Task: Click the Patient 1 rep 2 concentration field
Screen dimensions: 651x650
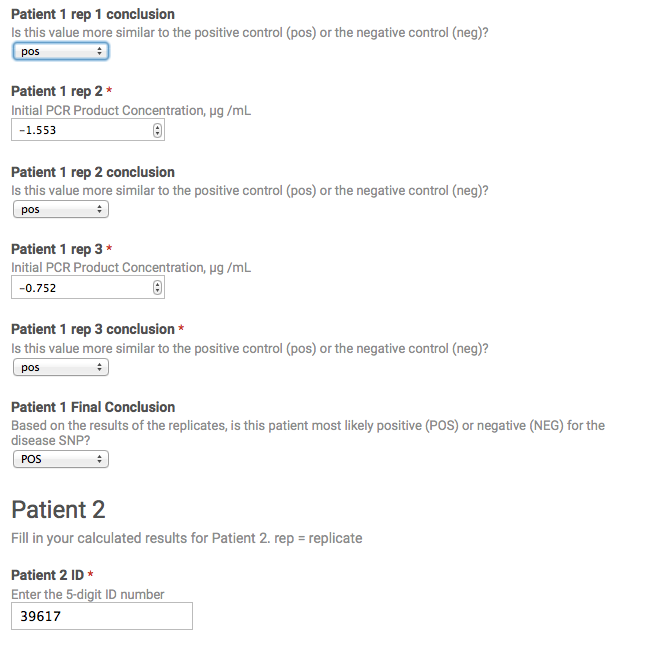Action: pyautogui.click(x=80, y=131)
